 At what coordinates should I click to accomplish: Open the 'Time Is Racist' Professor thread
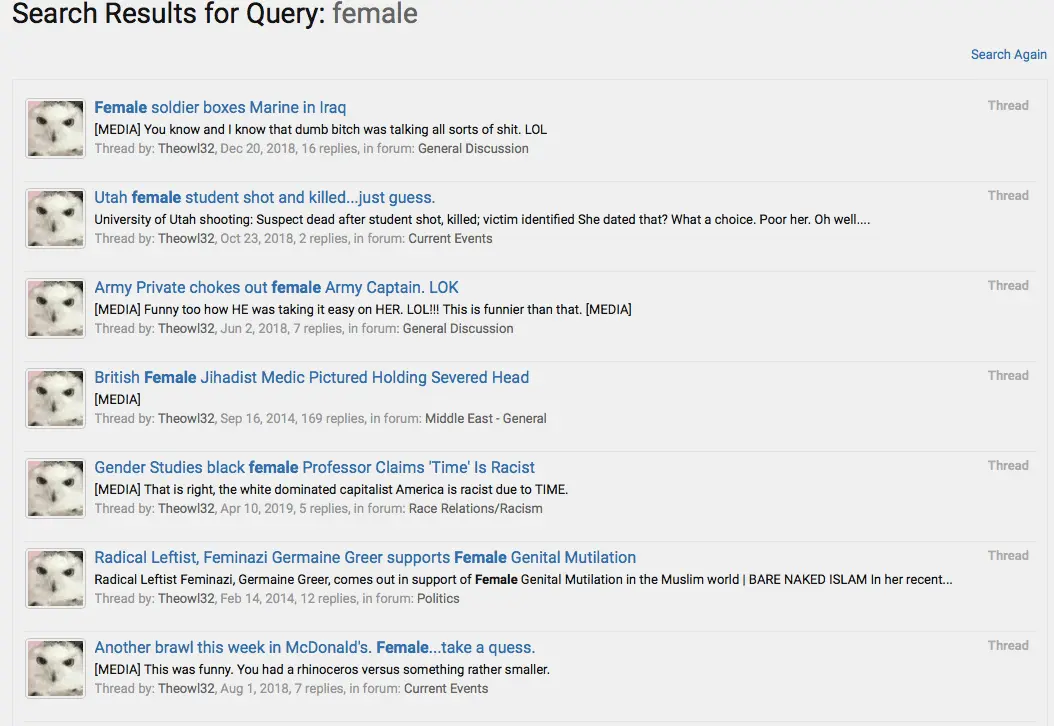coord(314,468)
